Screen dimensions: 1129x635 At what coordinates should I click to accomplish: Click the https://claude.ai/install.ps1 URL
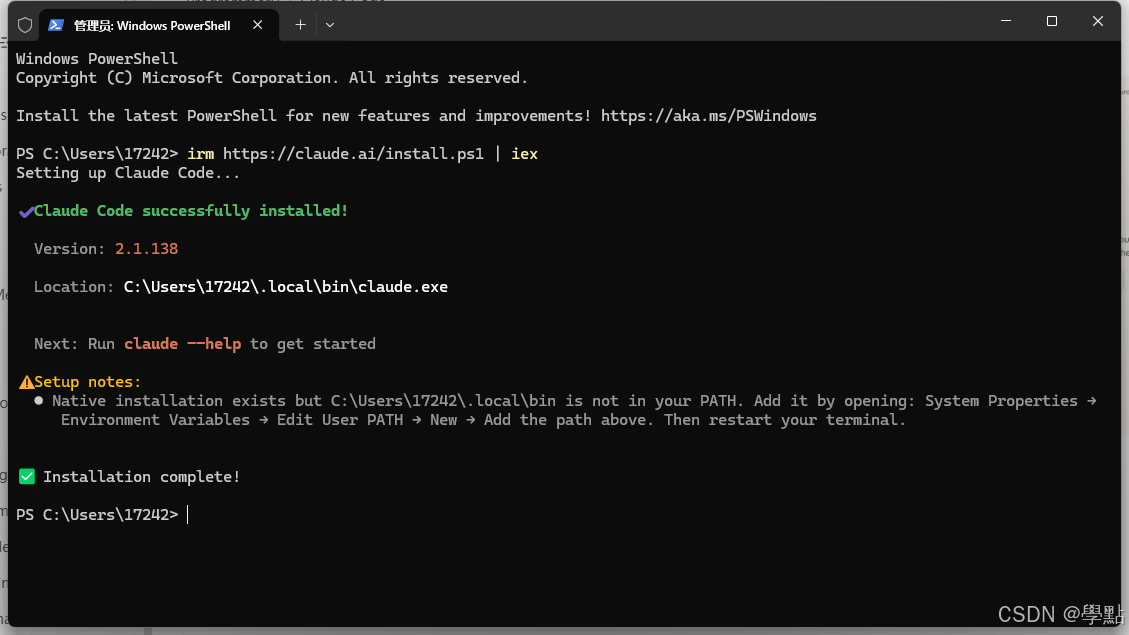click(353, 154)
